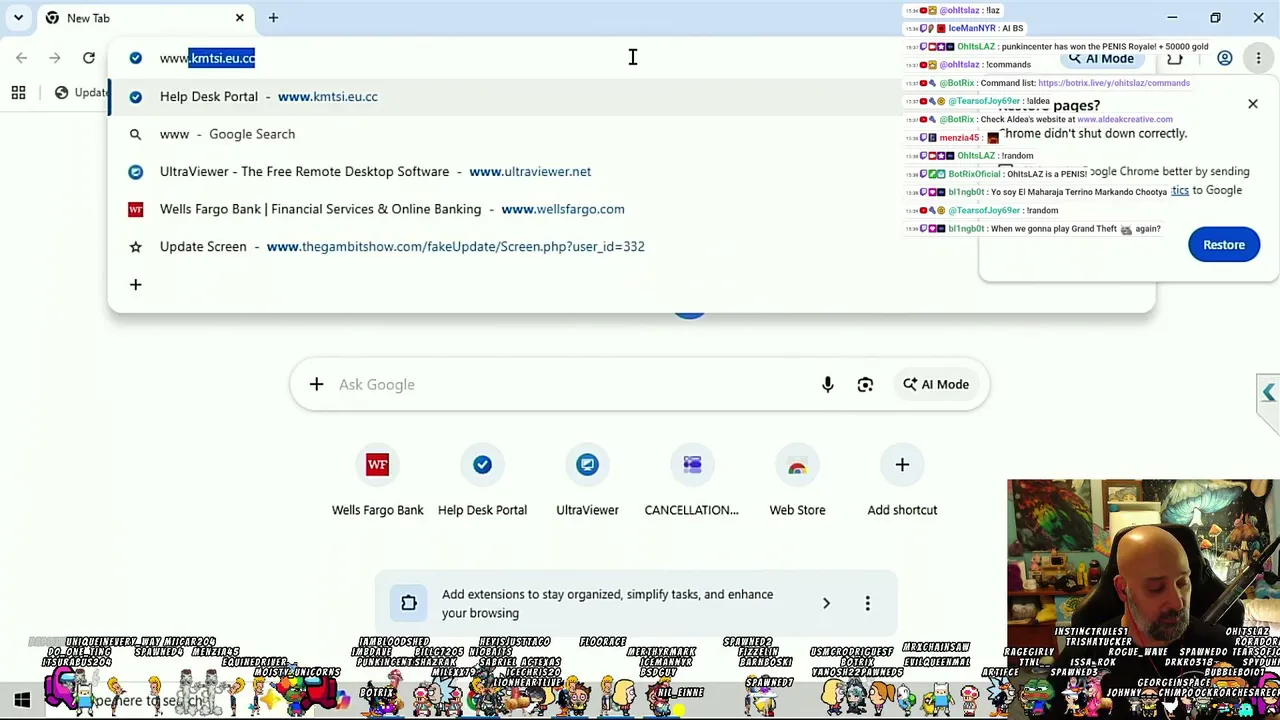Image resolution: width=1280 pixels, height=720 pixels.
Task: Click the plus icon below the suggestions
Action: (x=136, y=285)
